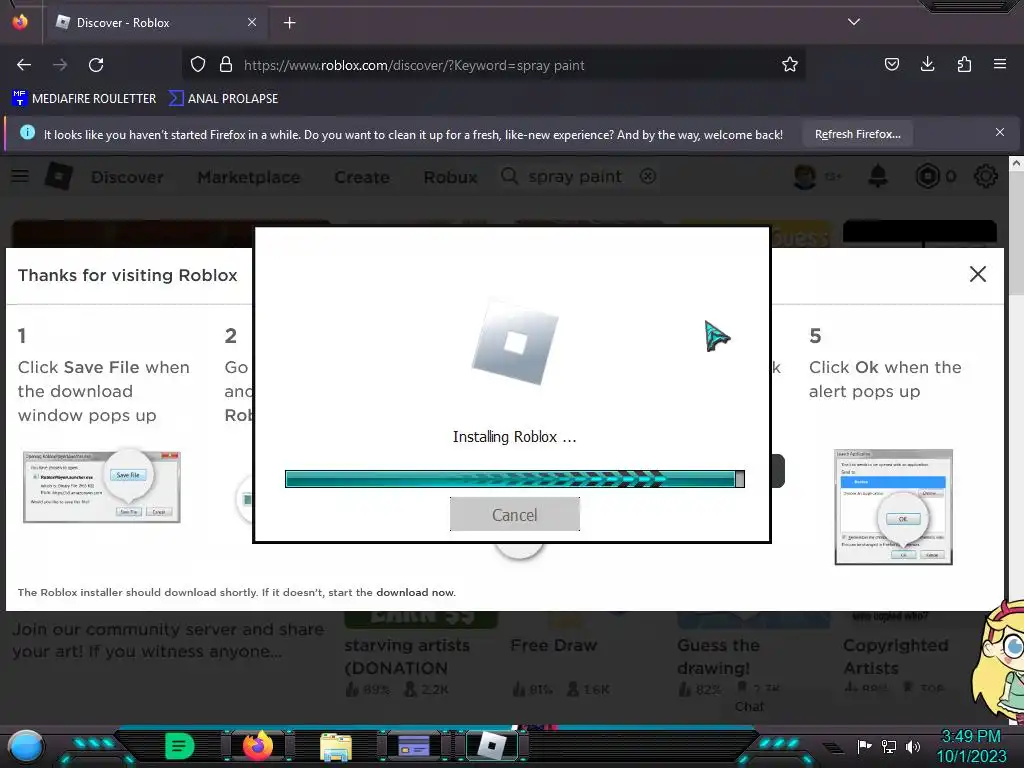Open the green notes app in taskbar

point(179,746)
